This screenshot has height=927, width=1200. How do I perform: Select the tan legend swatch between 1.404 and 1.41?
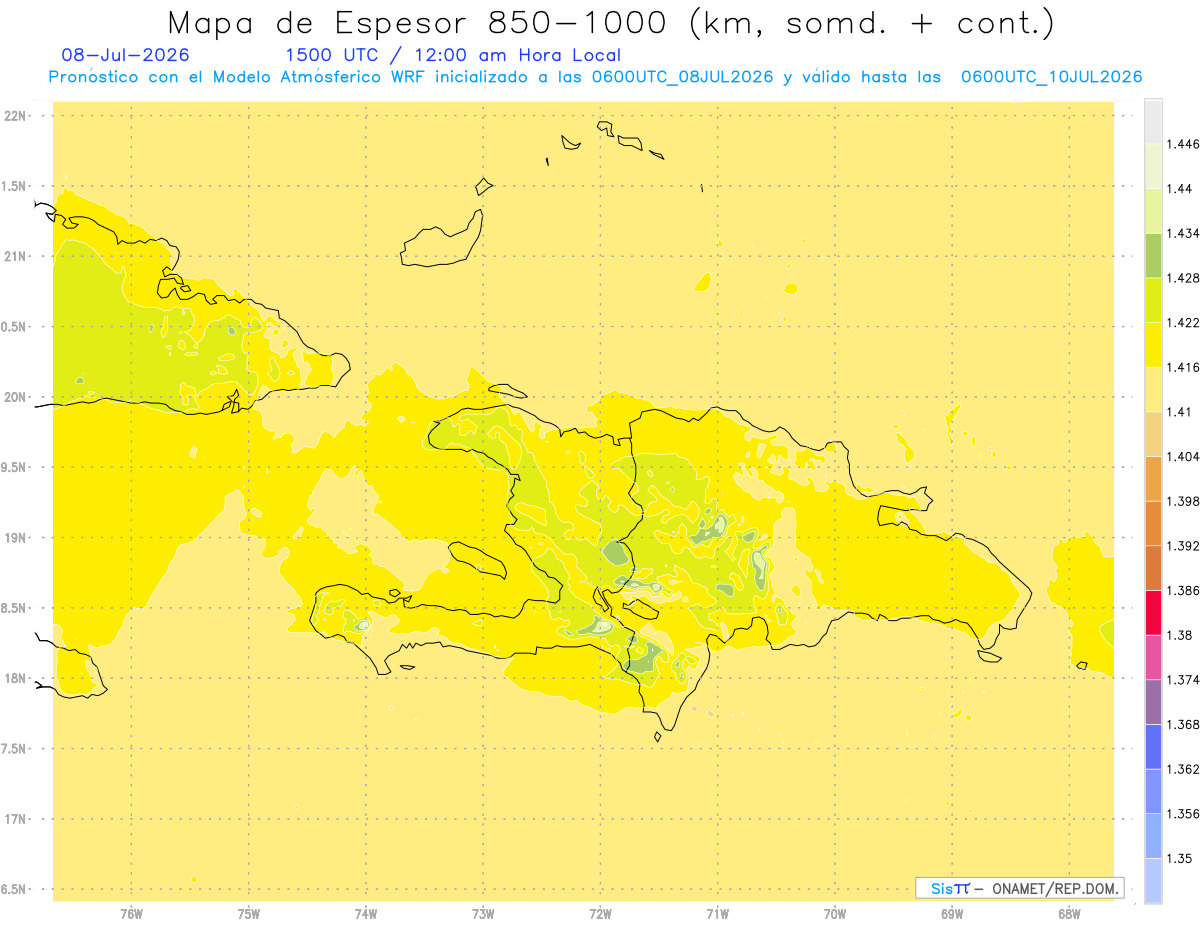point(1153,434)
